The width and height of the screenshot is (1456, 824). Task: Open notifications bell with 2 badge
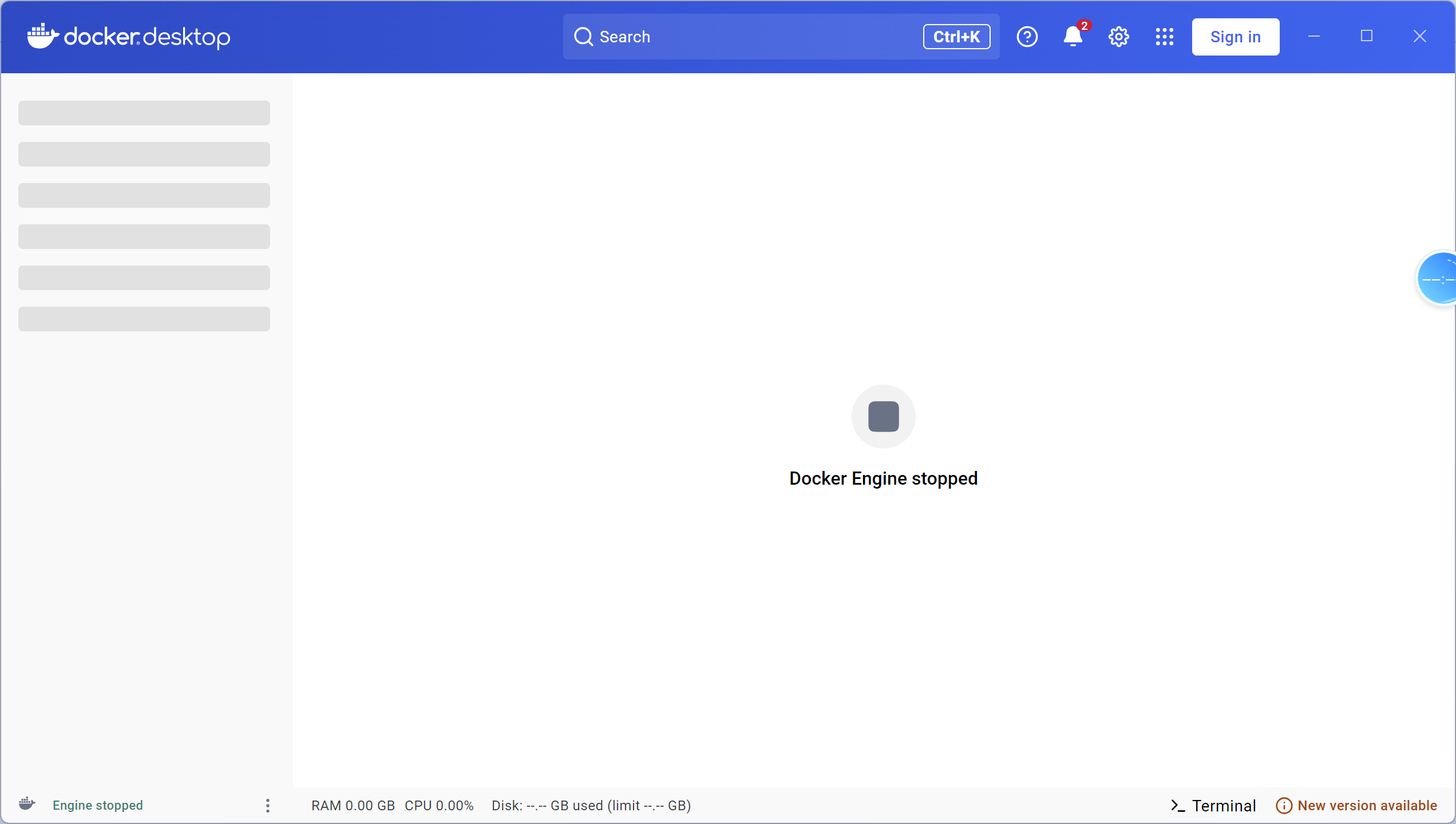(1073, 37)
